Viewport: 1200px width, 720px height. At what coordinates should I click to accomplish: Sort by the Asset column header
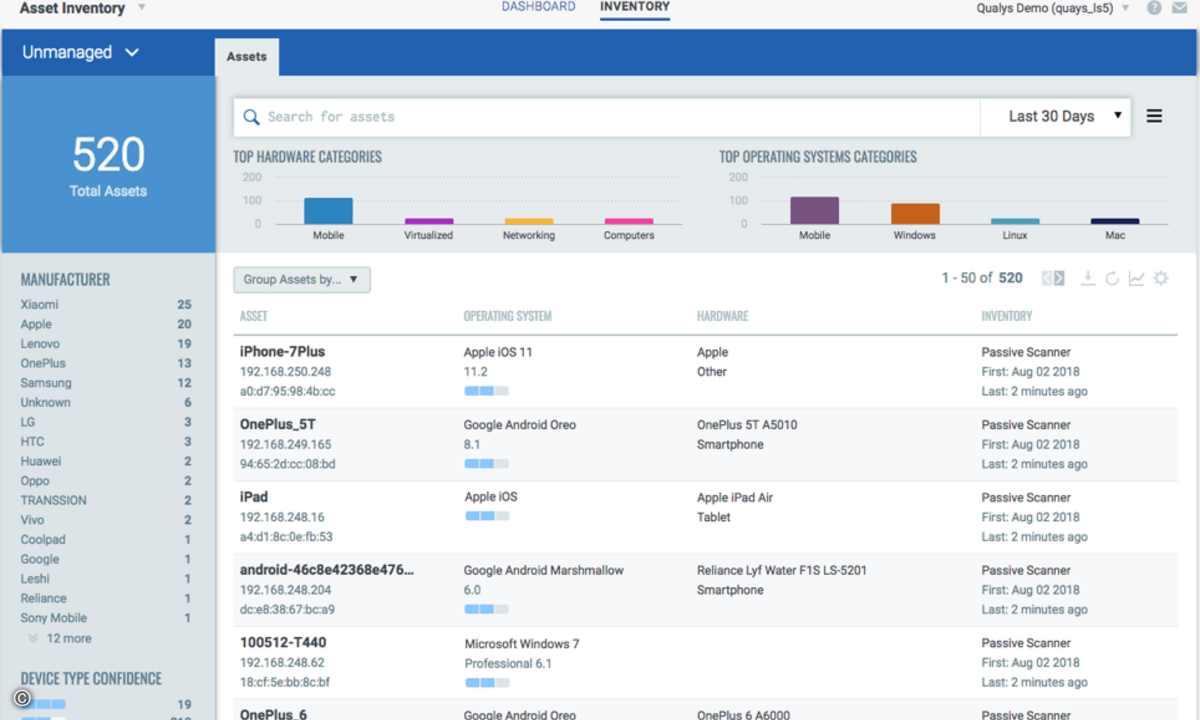tap(254, 316)
